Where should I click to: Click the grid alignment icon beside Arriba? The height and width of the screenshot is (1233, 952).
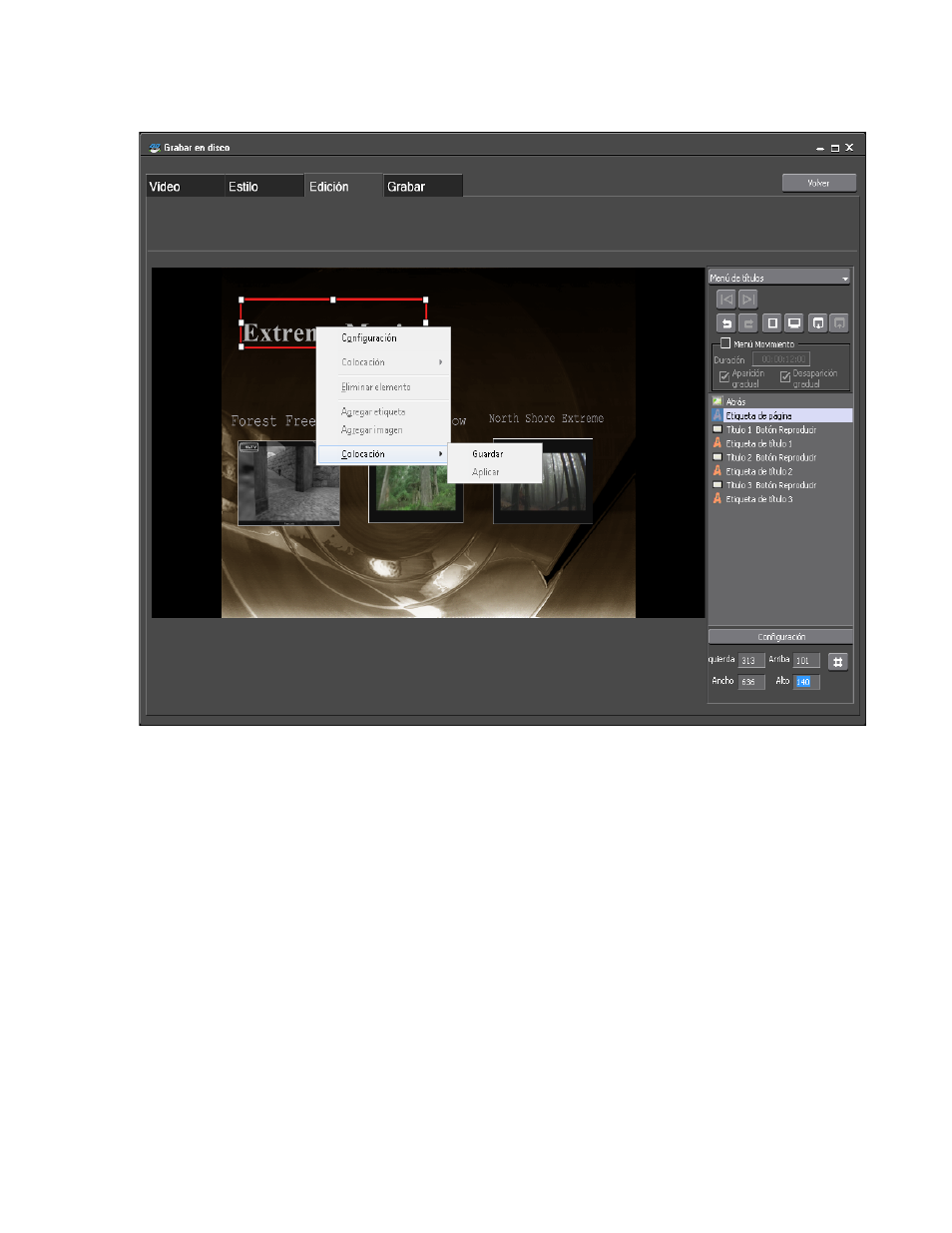tap(838, 661)
